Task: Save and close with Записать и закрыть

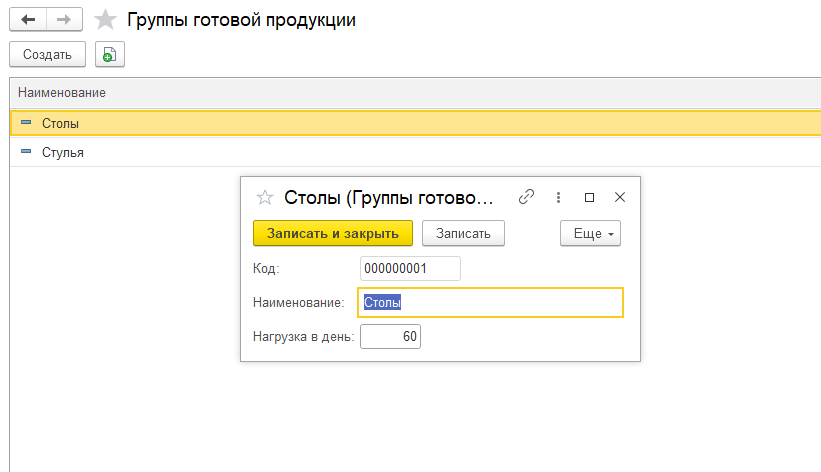Action: tap(332, 233)
